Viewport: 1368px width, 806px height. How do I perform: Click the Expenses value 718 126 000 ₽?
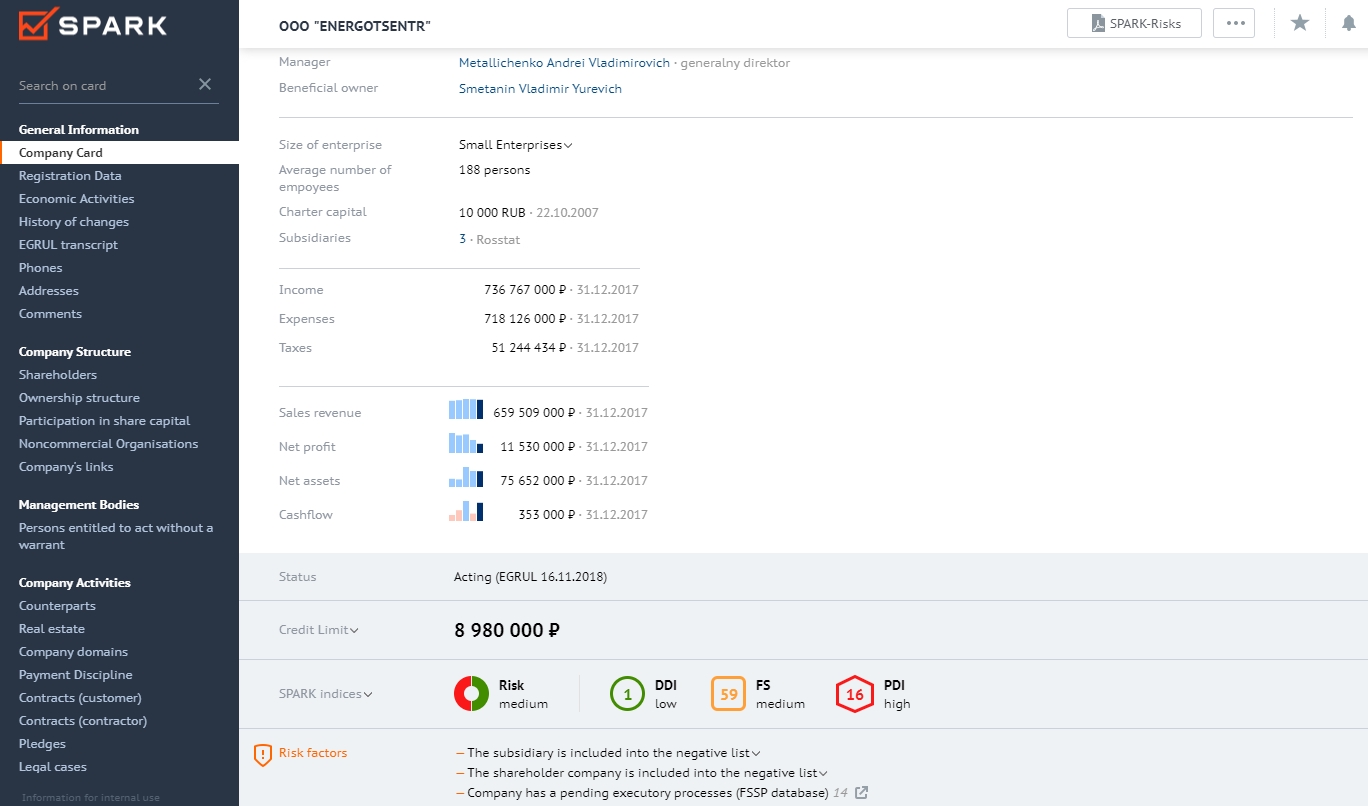tap(526, 319)
